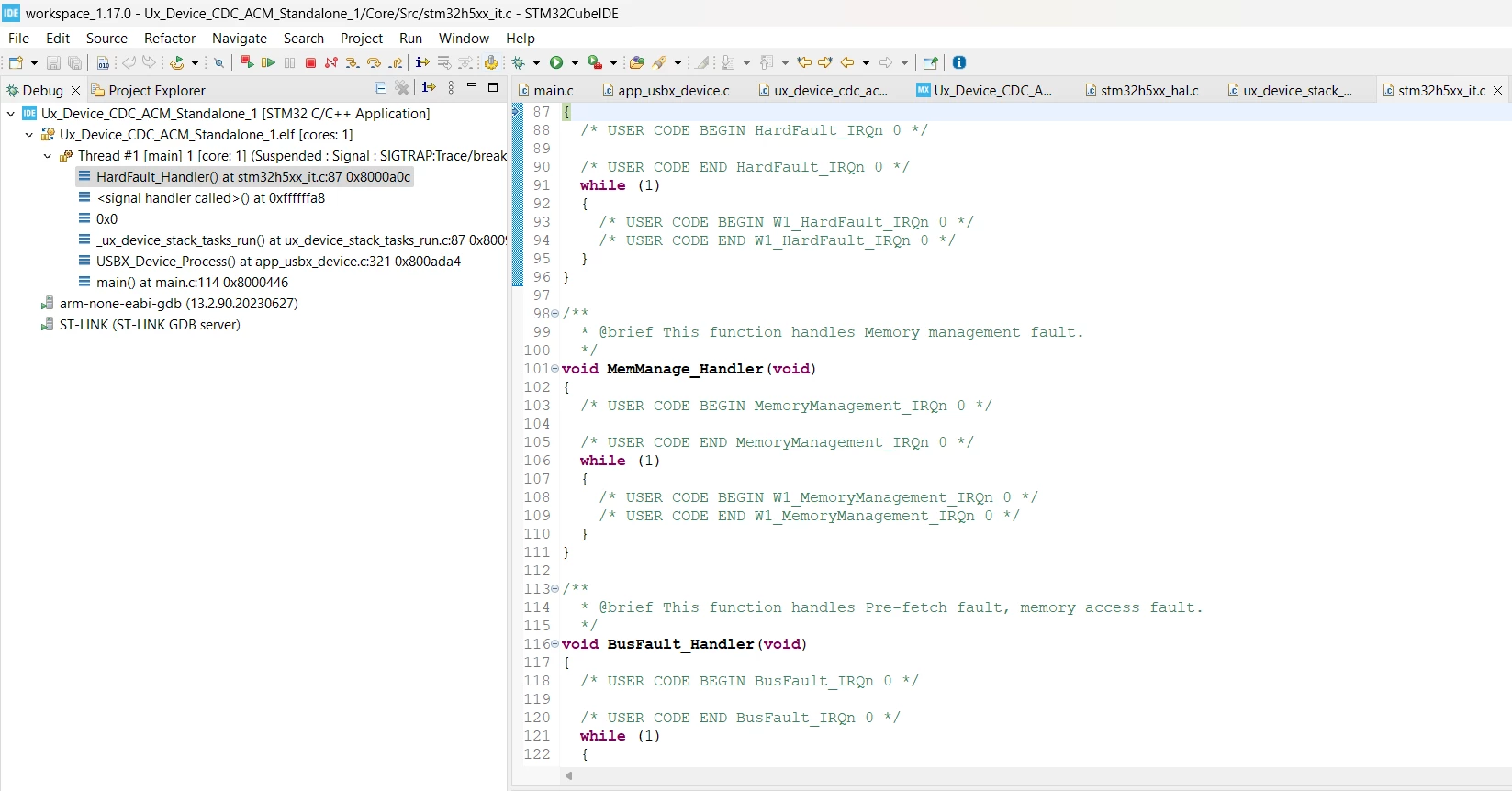This screenshot has height=791, width=1512.
Task: Collapse the Ux_Device_CDC_ACM_Standalone_1.elf node
Action: point(29,135)
